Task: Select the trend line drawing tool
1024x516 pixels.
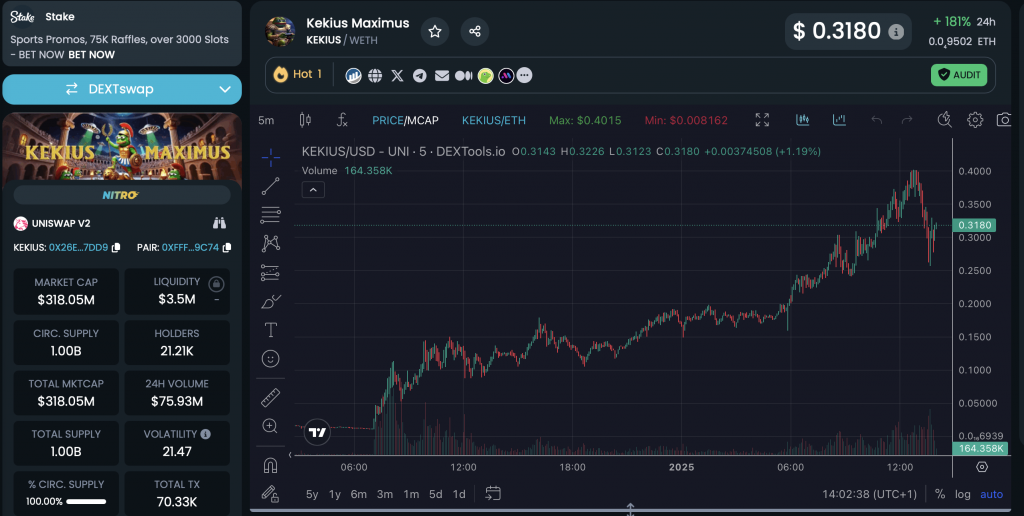Action: click(x=270, y=186)
